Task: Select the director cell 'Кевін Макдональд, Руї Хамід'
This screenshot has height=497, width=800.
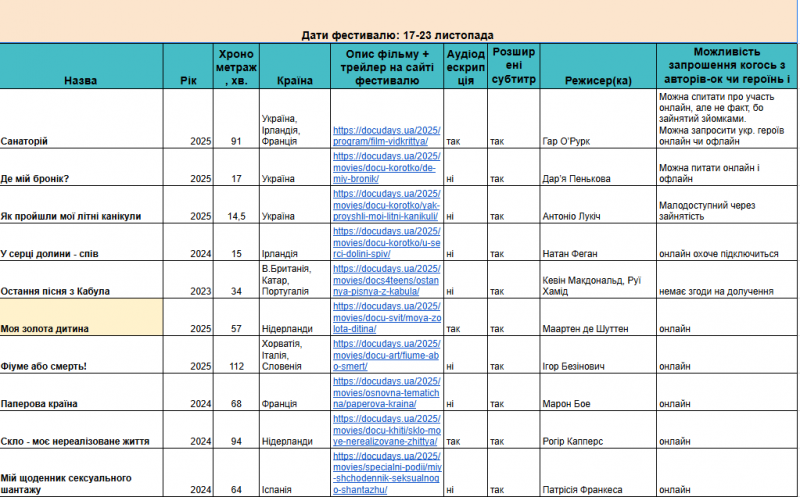Action: [598, 280]
